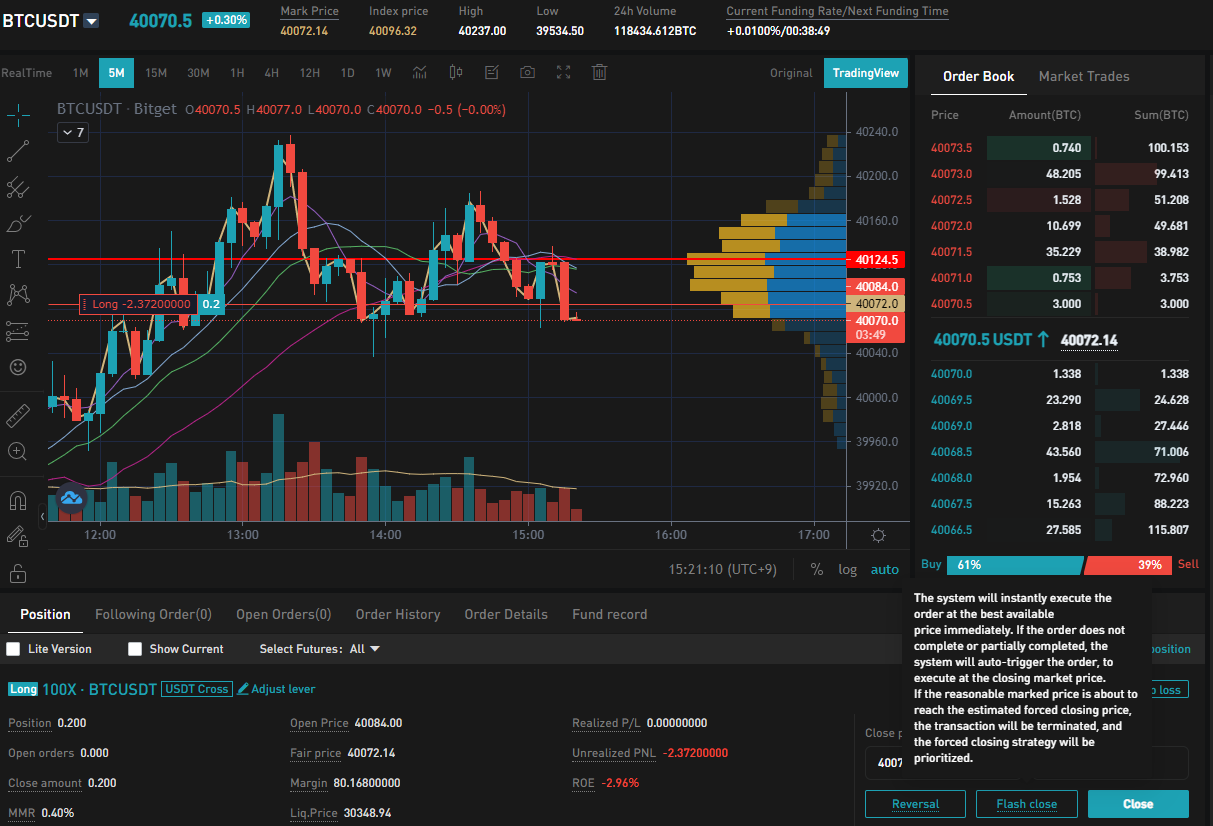The height and width of the screenshot is (826, 1213).
Task: Click Current Funding Rate/Next Funding Time label
Action: tap(837, 12)
